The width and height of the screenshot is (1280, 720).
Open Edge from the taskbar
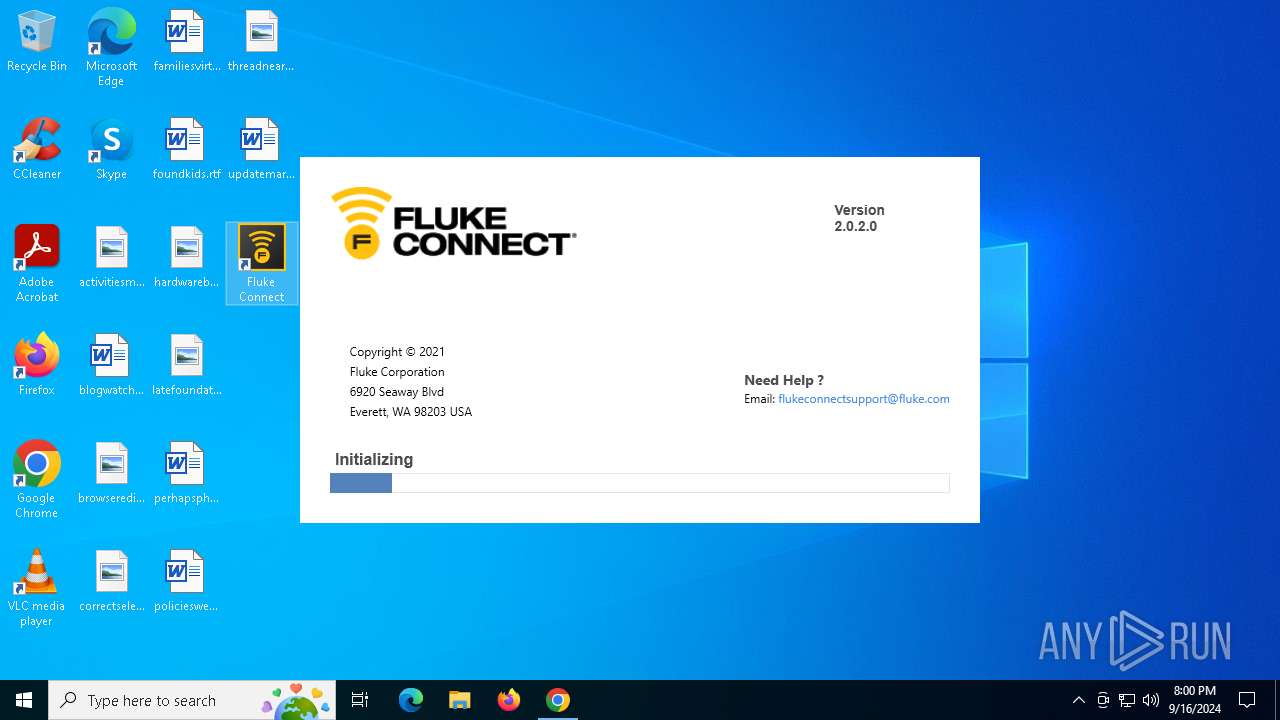click(x=411, y=700)
